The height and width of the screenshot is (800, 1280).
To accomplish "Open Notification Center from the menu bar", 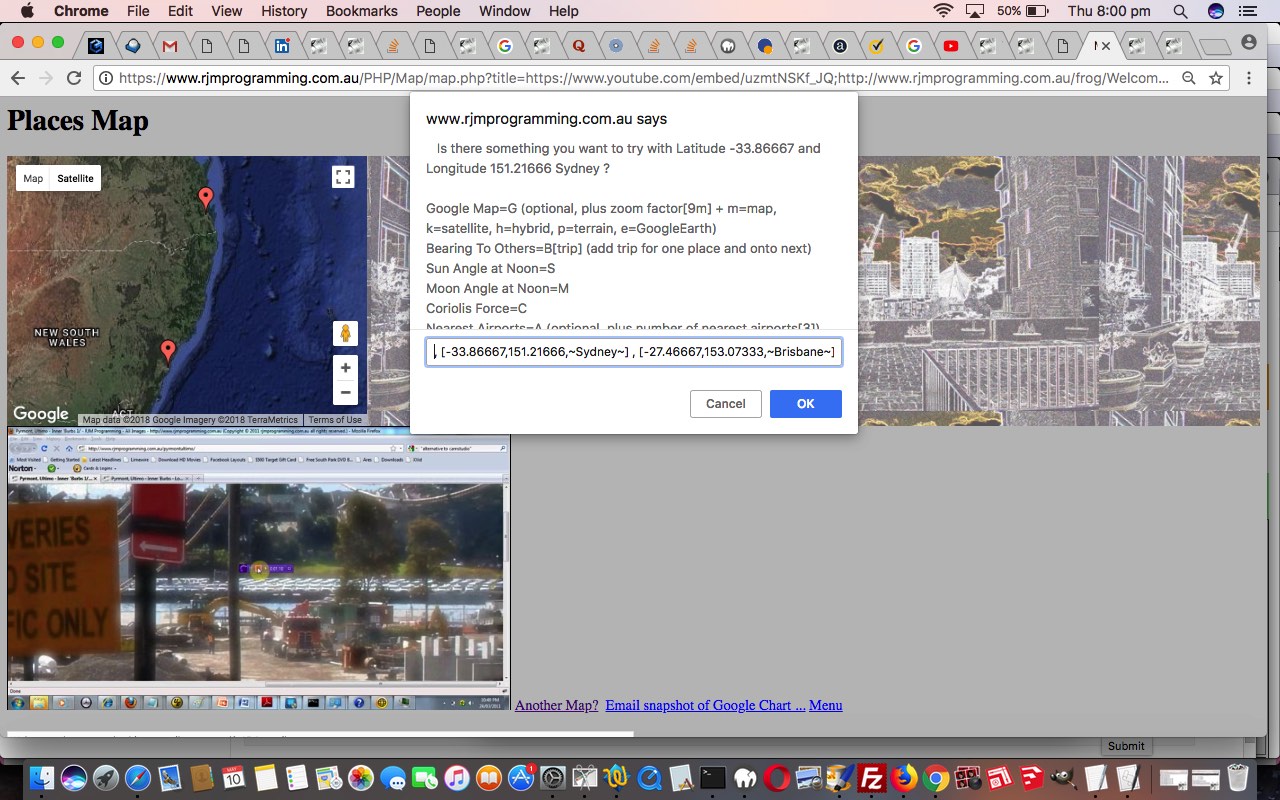I will click(1246, 11).
